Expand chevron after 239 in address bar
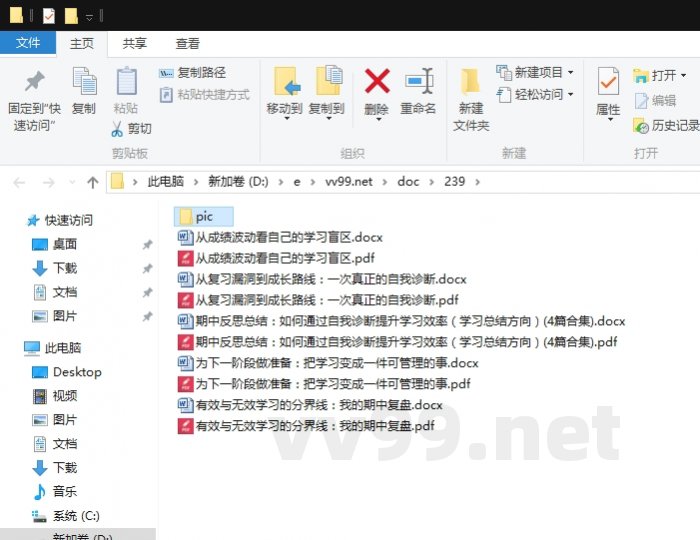700x540 pixels. point(477,182)
